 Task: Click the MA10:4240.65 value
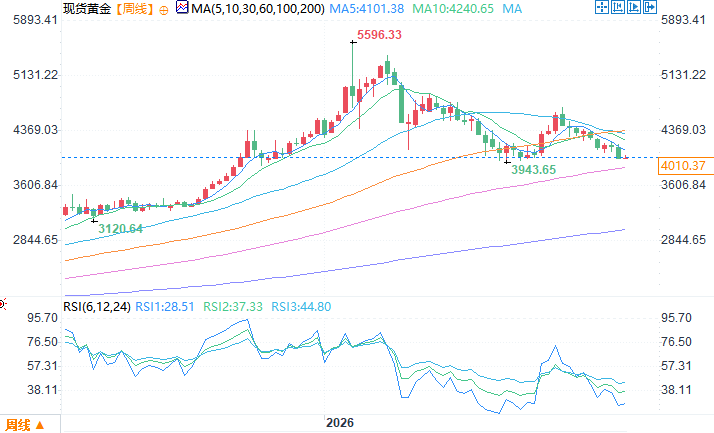453,9
